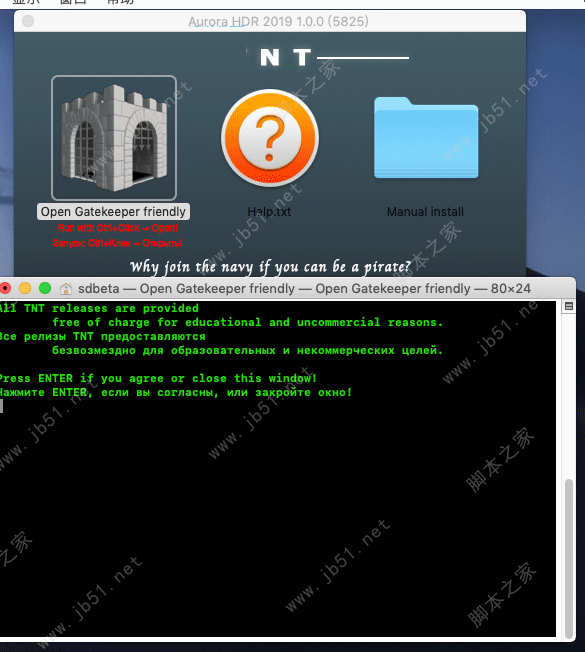
Task: Click the 'Нажмите ENTER' Russian terminal line
Action: click(x=175, y=393)
